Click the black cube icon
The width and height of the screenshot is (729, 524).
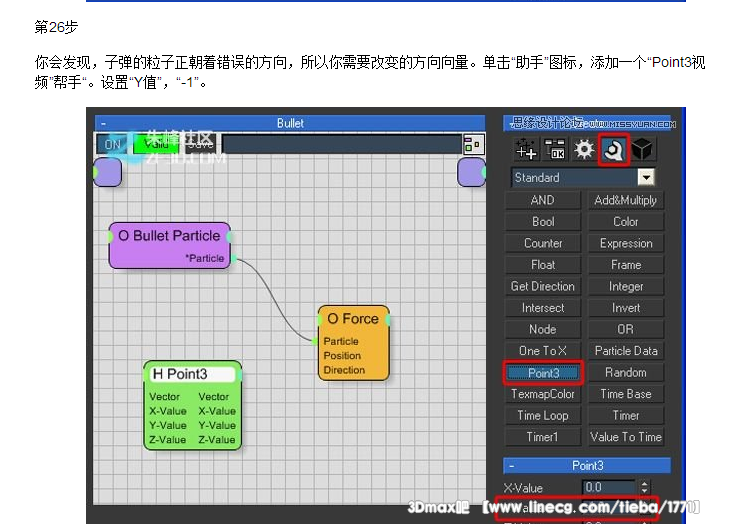click(x=642, y=150)
